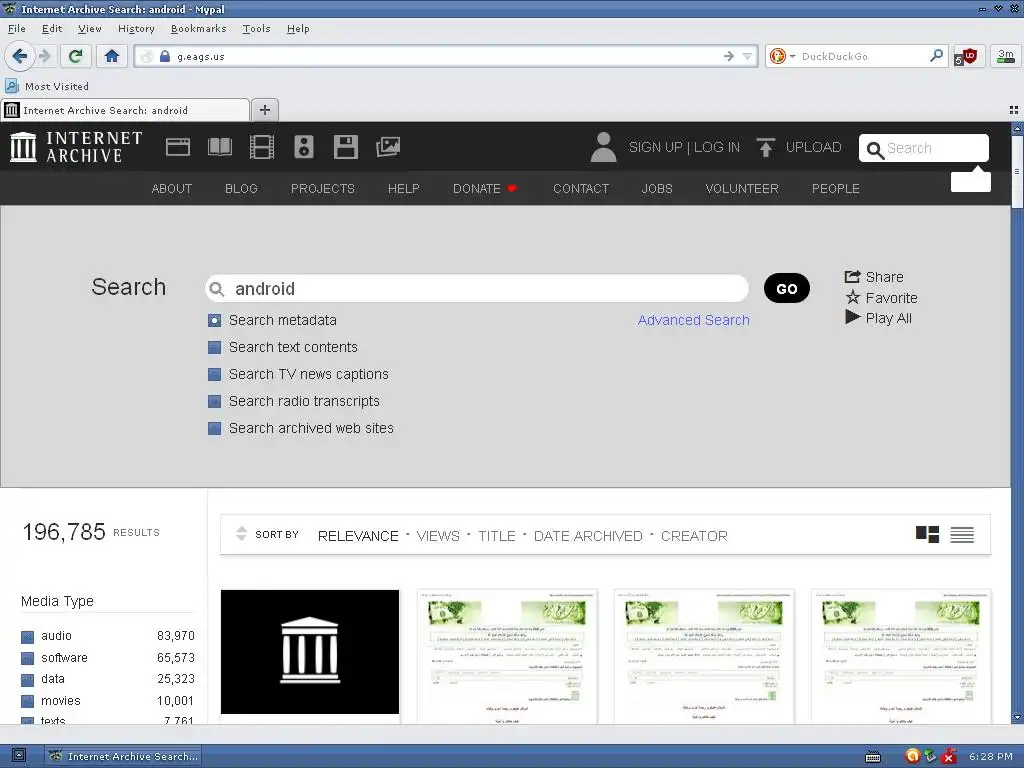Open the BLOG nav link

pos(241,189)
